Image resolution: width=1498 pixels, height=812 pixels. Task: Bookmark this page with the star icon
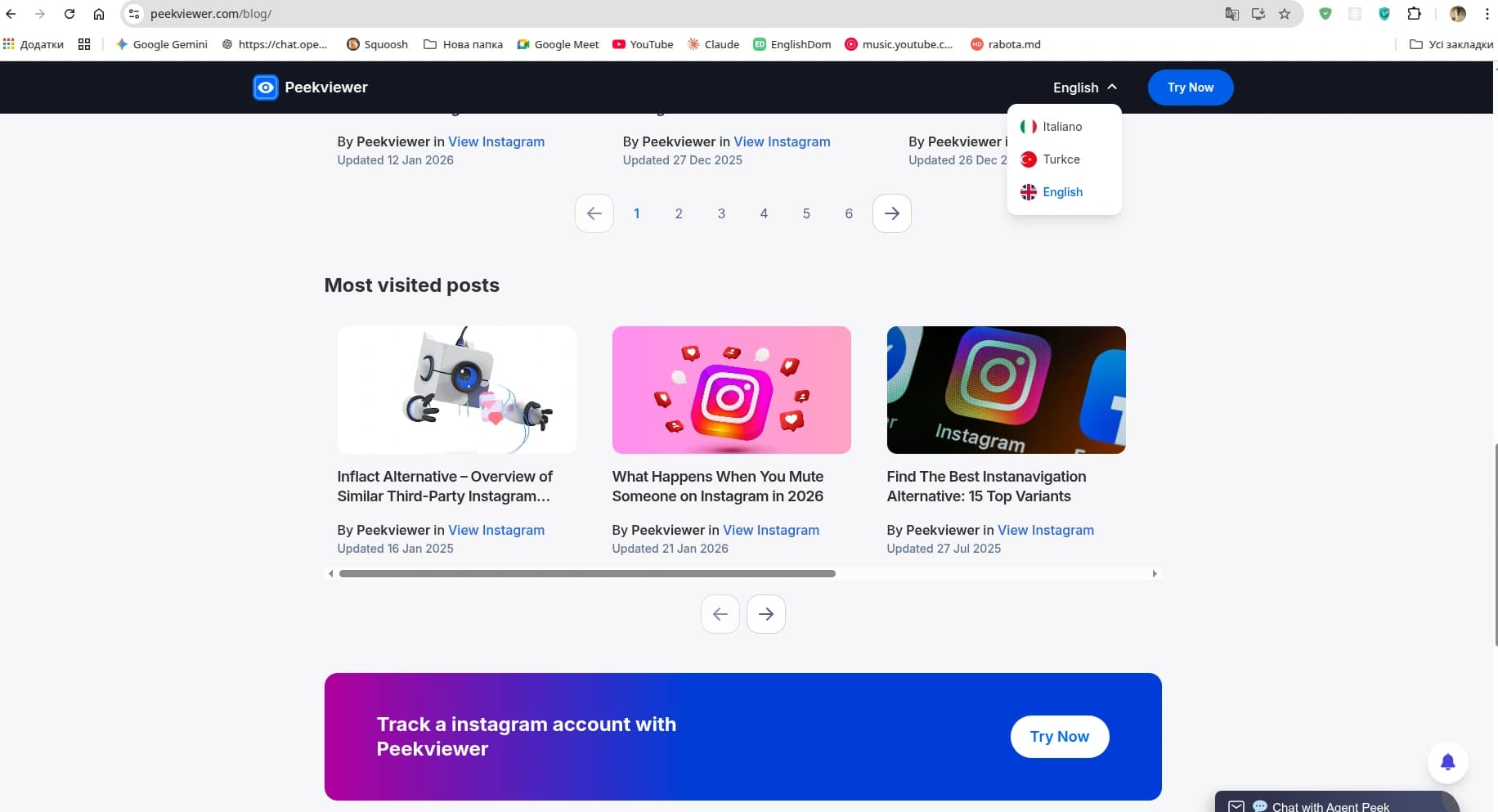[1285, 14]
